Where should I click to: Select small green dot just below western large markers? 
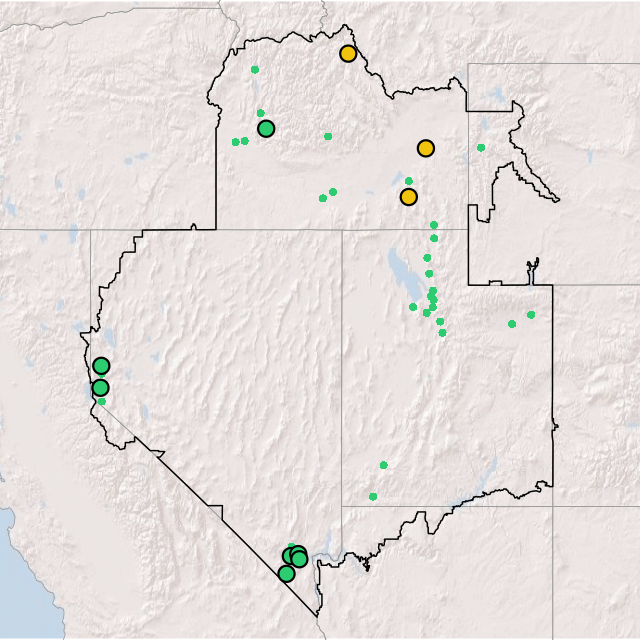pos(101,402)
